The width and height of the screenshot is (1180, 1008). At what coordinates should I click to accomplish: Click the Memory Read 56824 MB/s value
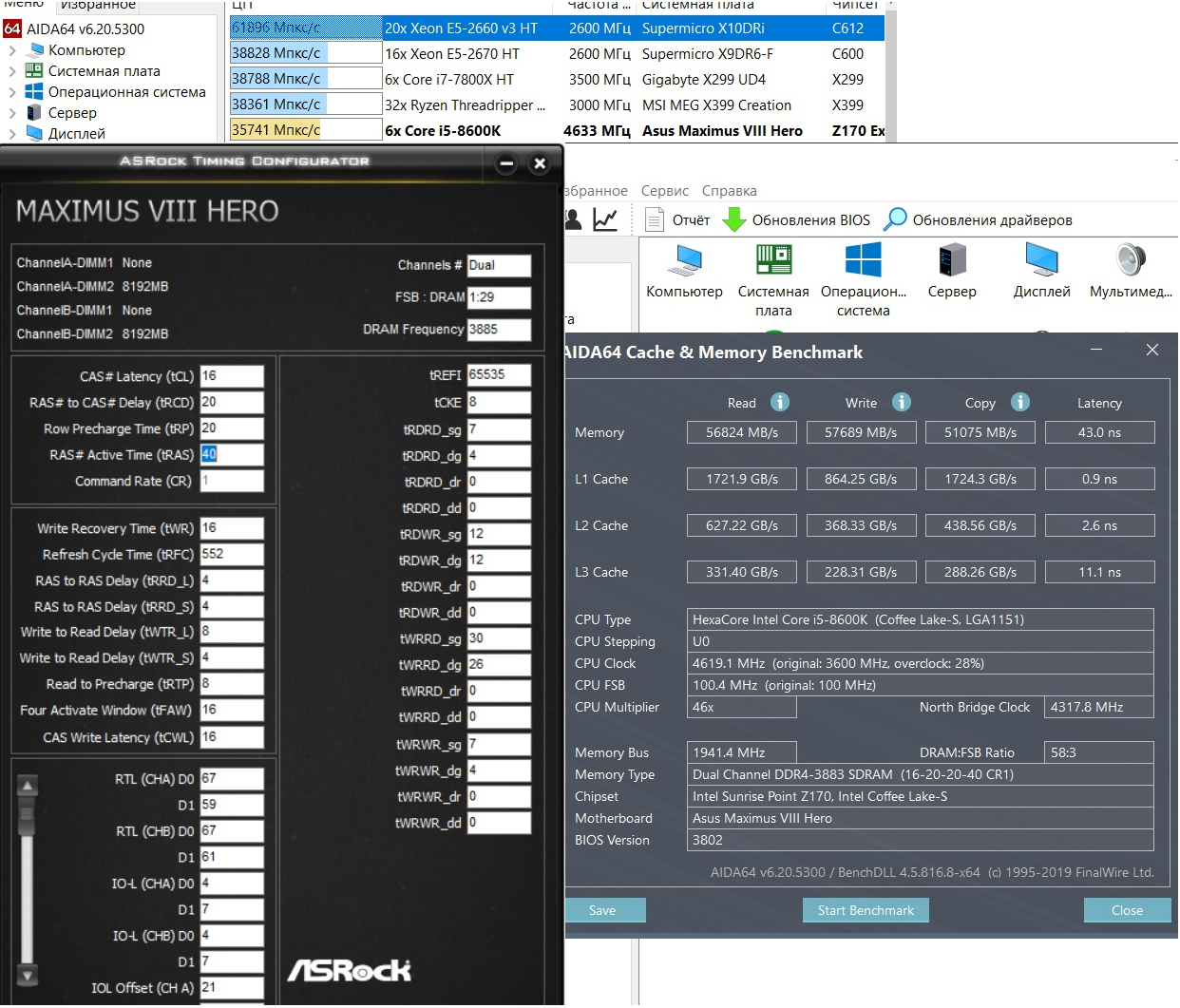point(742,432)
